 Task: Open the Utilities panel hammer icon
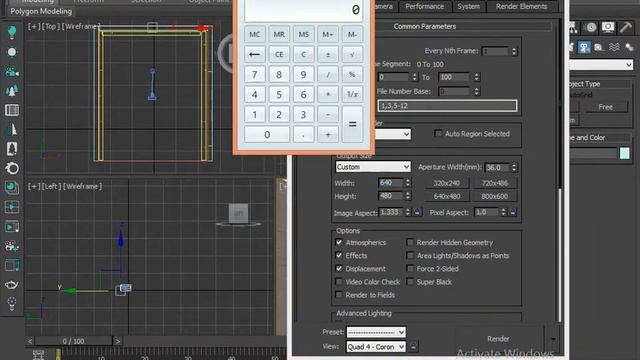coord(625,27)
